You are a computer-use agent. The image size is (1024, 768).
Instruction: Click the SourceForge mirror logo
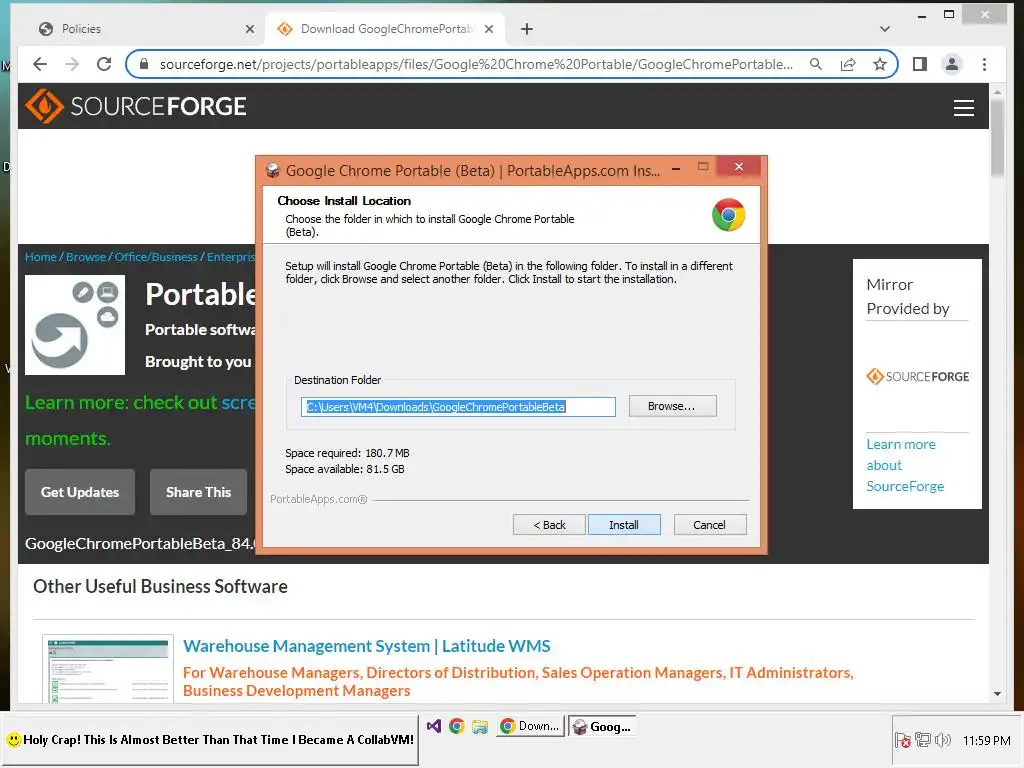tap(917, 377)
